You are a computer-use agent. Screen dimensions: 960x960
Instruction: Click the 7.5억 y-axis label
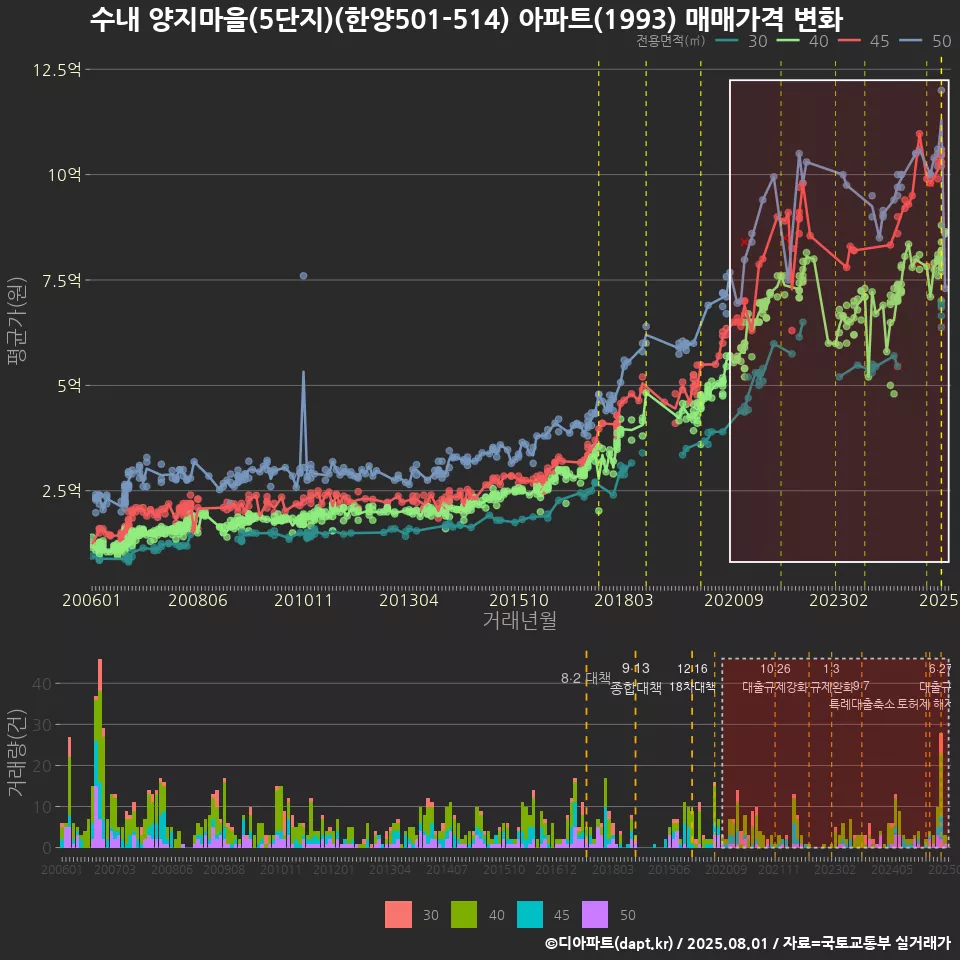(x=61, y=280)
